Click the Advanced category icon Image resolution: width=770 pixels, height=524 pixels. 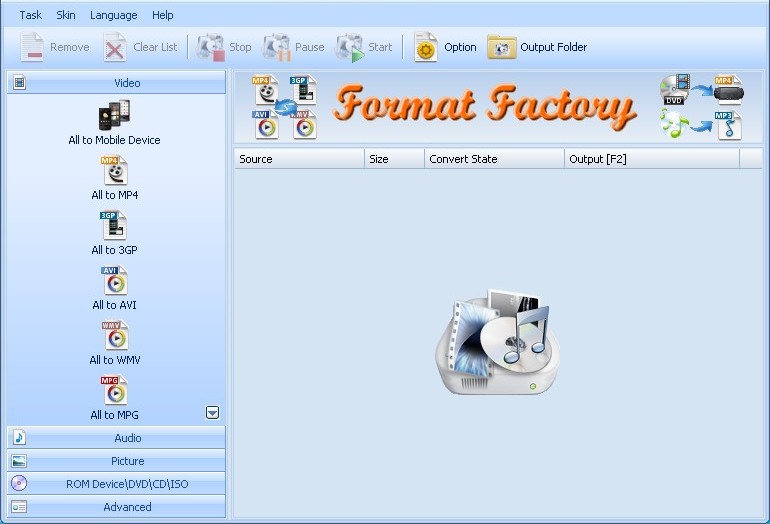[x=19, y=507]
